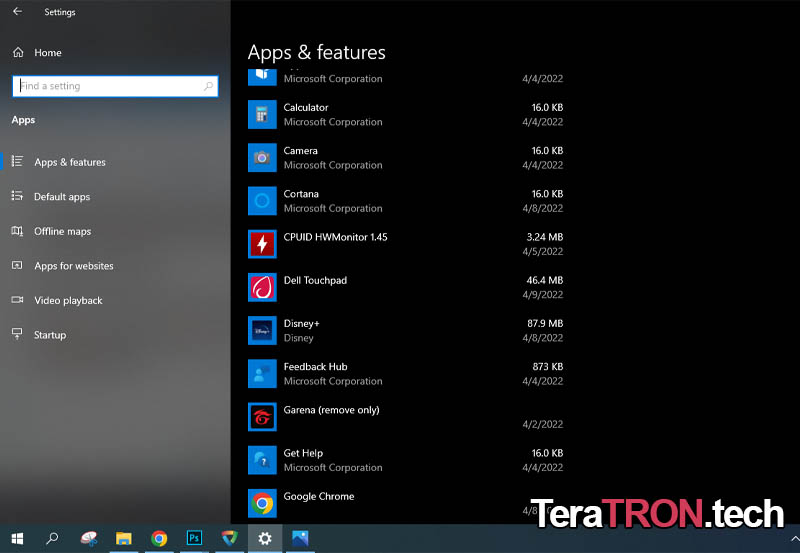Click the 3.24 MB size value
Image resolution: width=800 pixels, height=553 pixels.
click(544, 237)
